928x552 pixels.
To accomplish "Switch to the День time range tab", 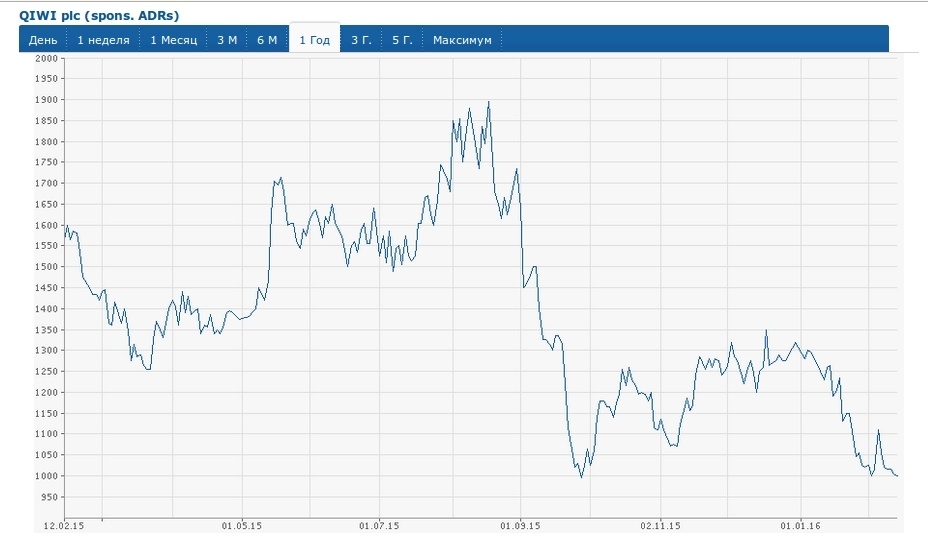I will pos(43,40).
